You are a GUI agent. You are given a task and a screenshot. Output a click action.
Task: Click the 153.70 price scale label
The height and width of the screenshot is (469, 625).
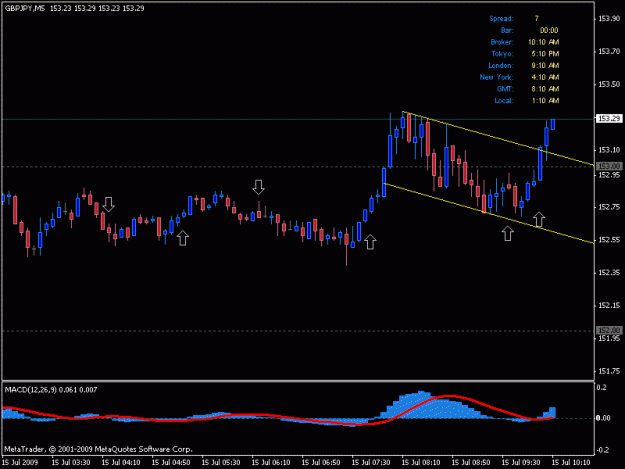tap(609, 51)
